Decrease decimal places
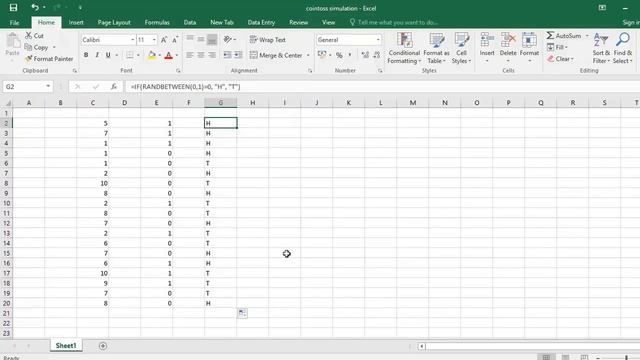Viewport: 640px width, 360px height. [x=376, y=55]
